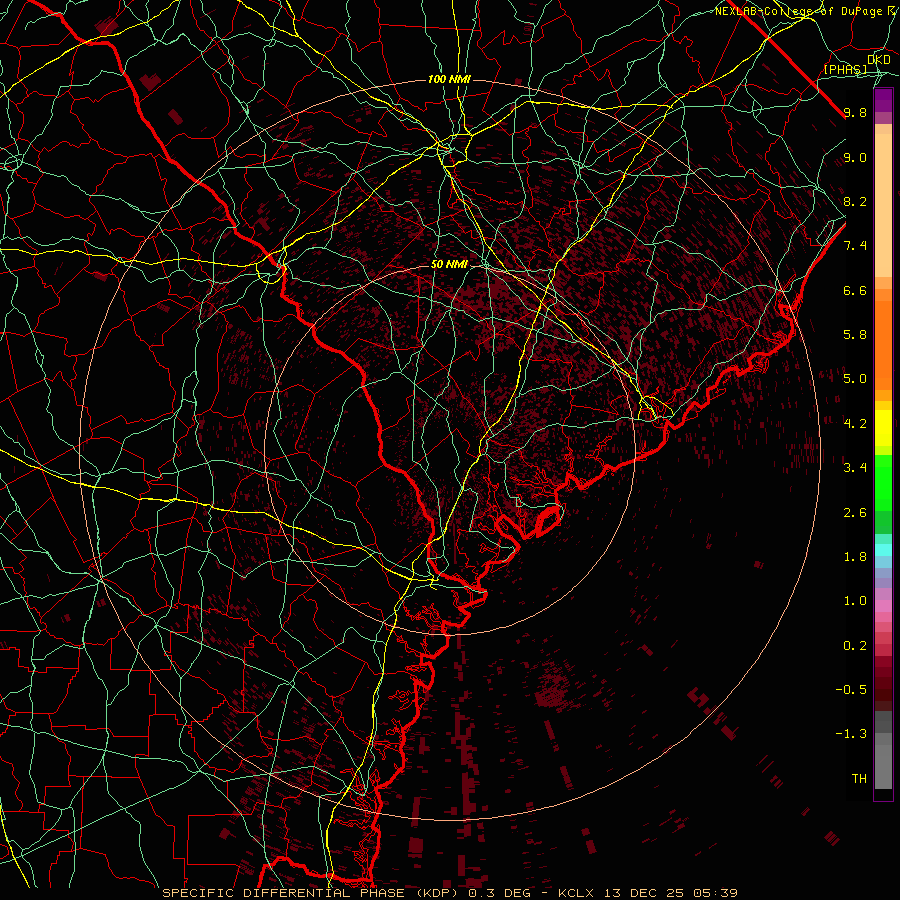Click the 8.2 scale label

(855, 201)
